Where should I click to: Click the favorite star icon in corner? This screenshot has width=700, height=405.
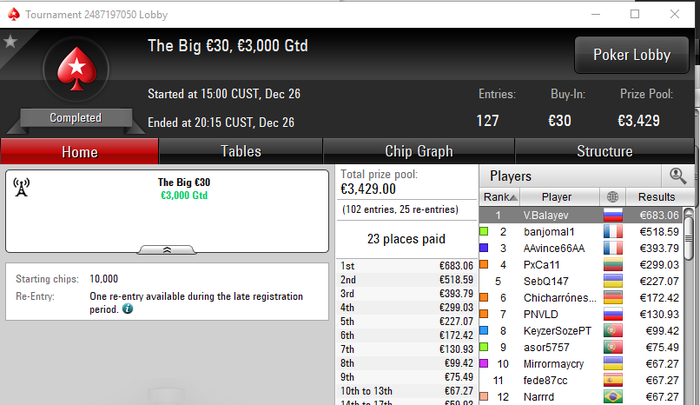[x=10, y=42]
